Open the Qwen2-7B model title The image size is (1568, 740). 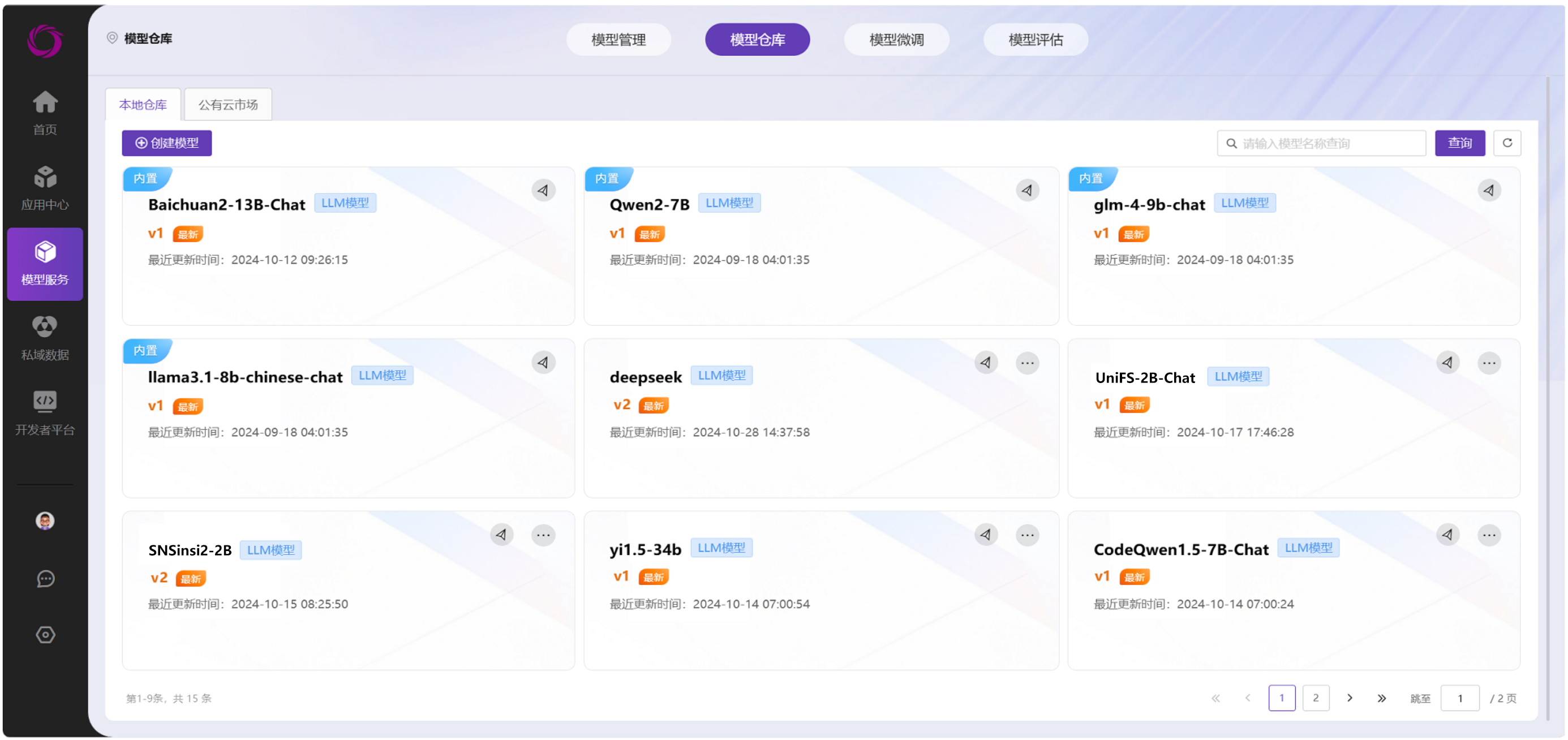(650, 204)
